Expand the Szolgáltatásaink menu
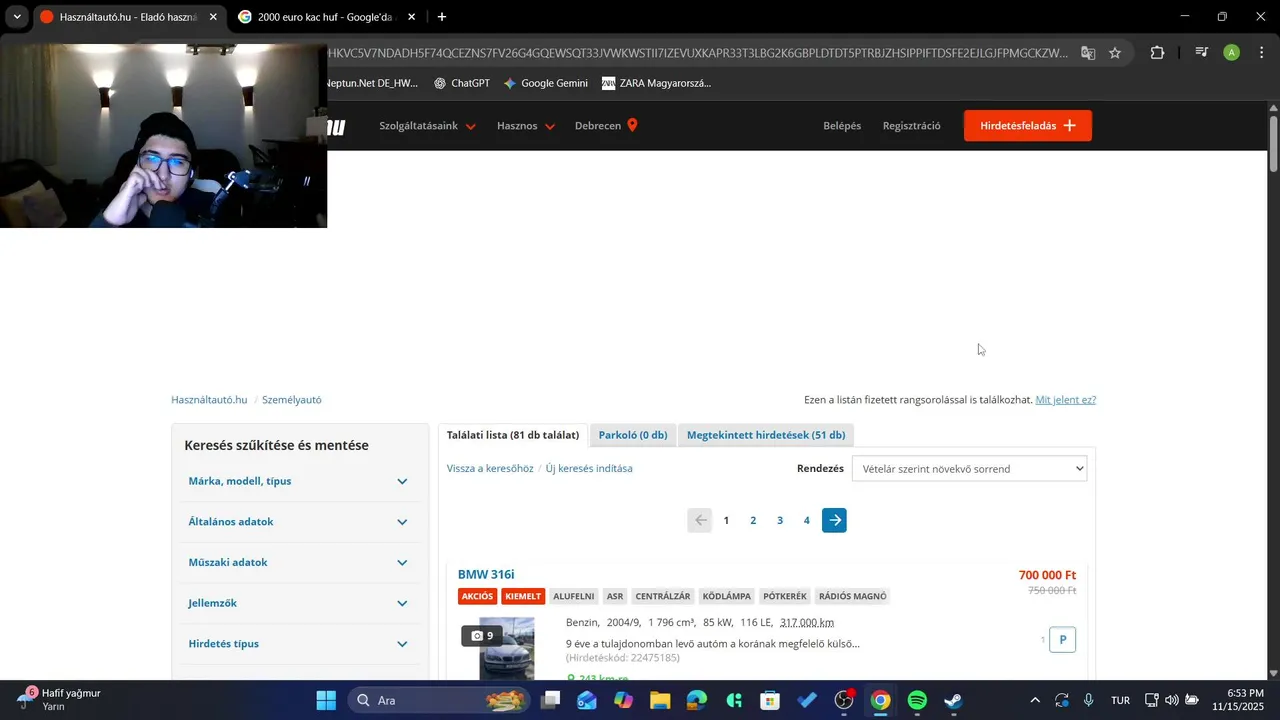 [427, 126]
